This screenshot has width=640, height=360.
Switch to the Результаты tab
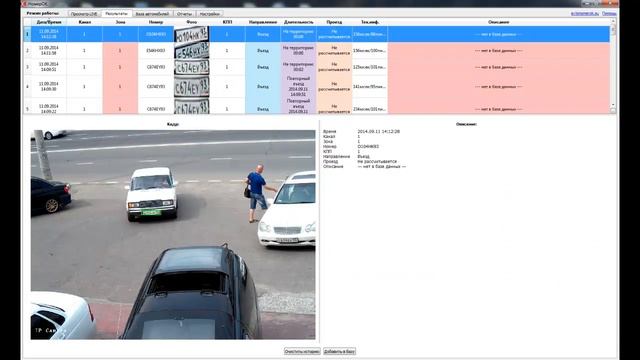click(116, 13)
